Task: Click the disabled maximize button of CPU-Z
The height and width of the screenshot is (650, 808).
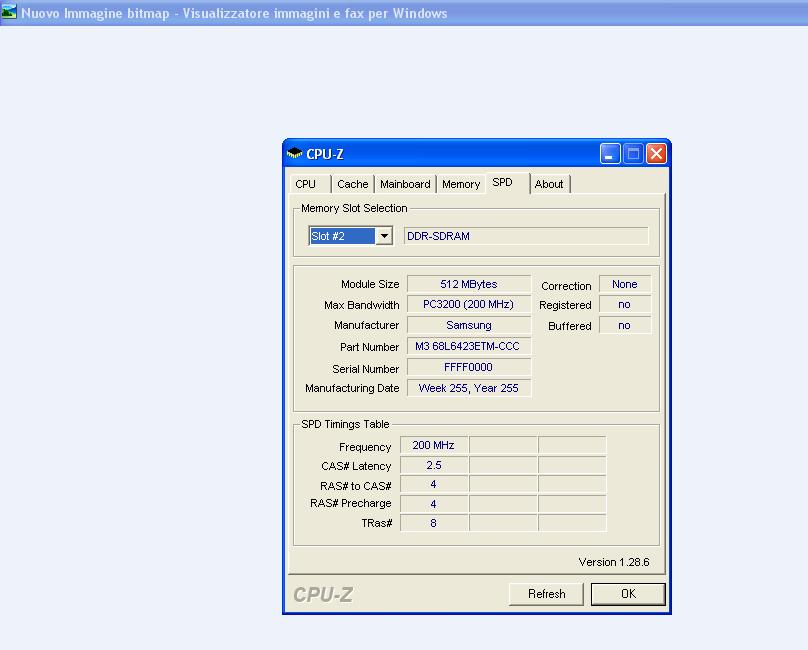Action: point(633,154)
